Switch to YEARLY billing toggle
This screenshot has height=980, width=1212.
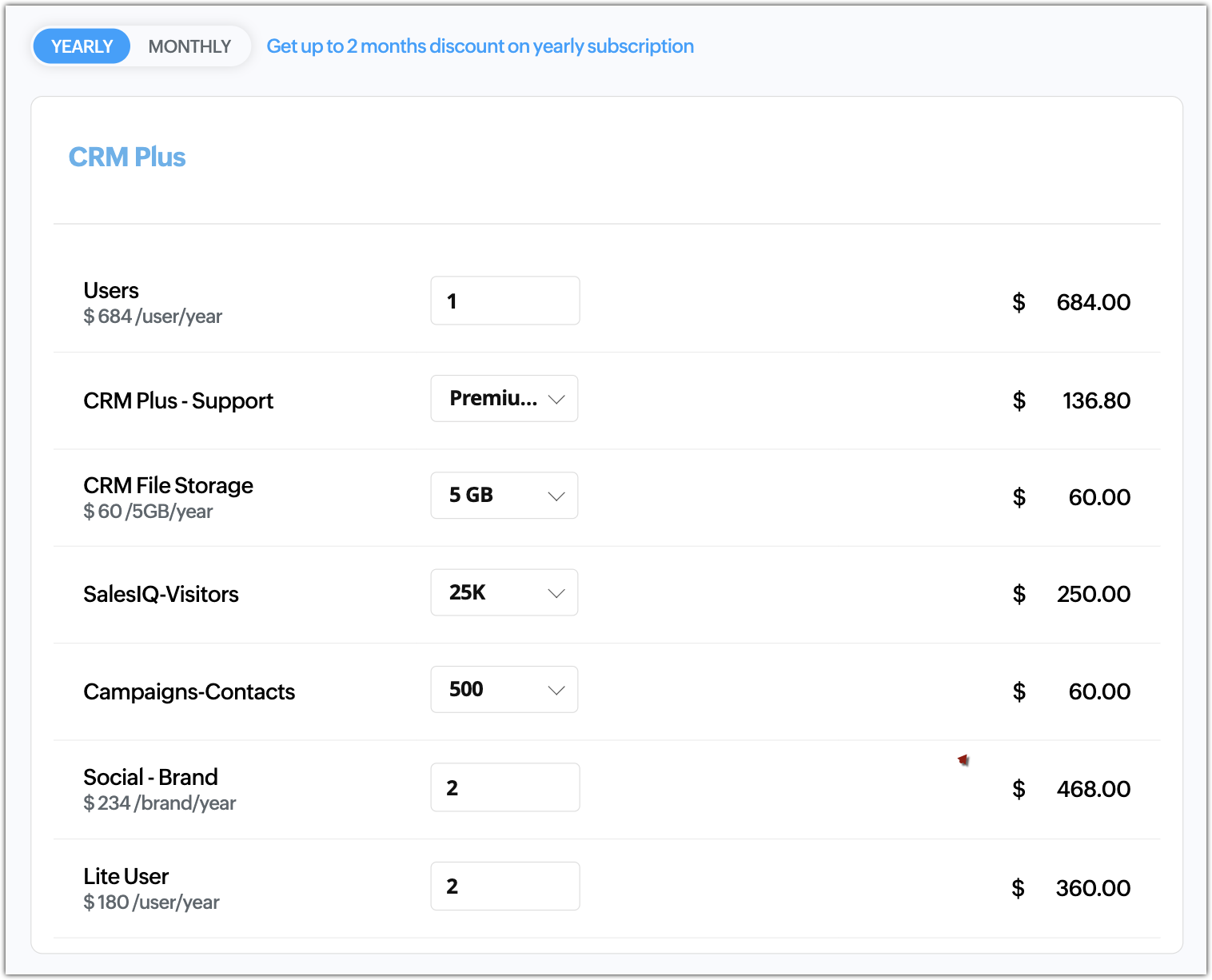[x=82, y=46]
